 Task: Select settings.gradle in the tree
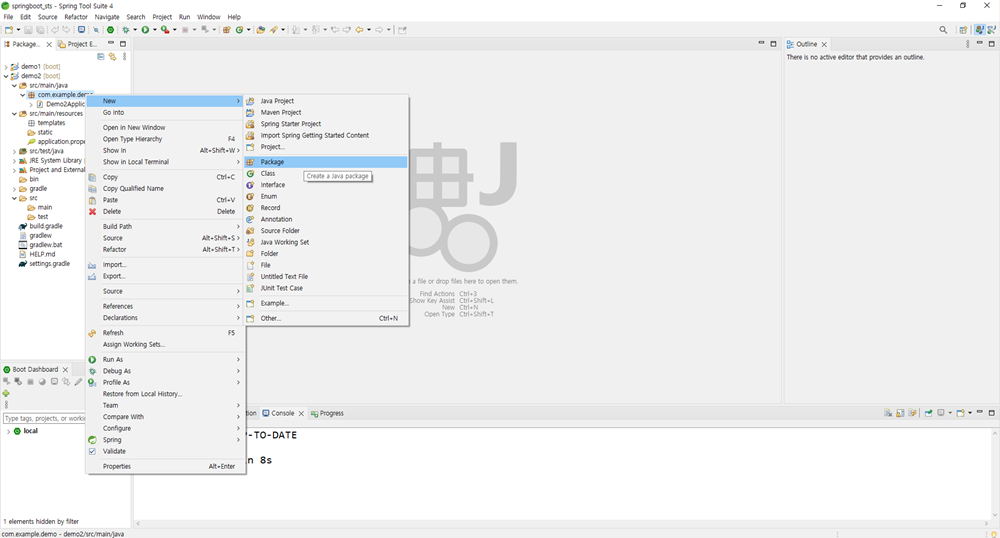[49, 264]
